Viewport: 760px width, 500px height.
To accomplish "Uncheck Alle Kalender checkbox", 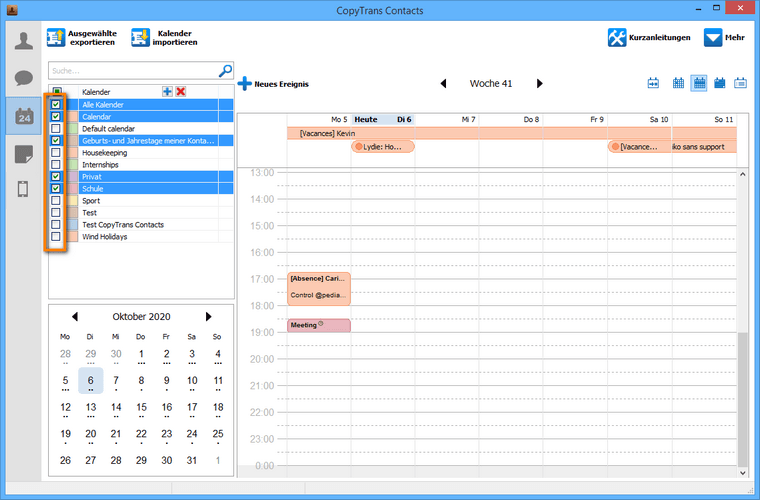I will pos(56,104).
